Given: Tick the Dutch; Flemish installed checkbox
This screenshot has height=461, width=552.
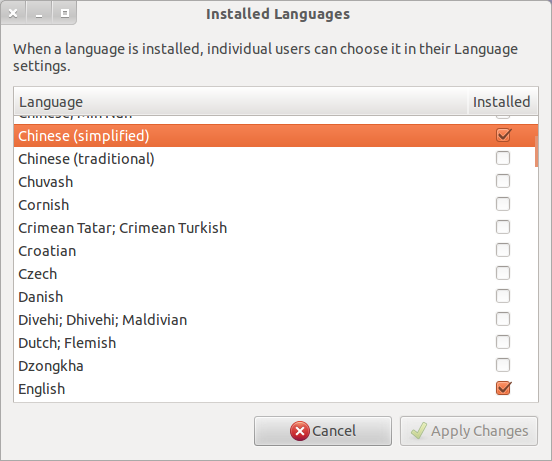Looking at the screenshot, I should click(x=503, y=342).
